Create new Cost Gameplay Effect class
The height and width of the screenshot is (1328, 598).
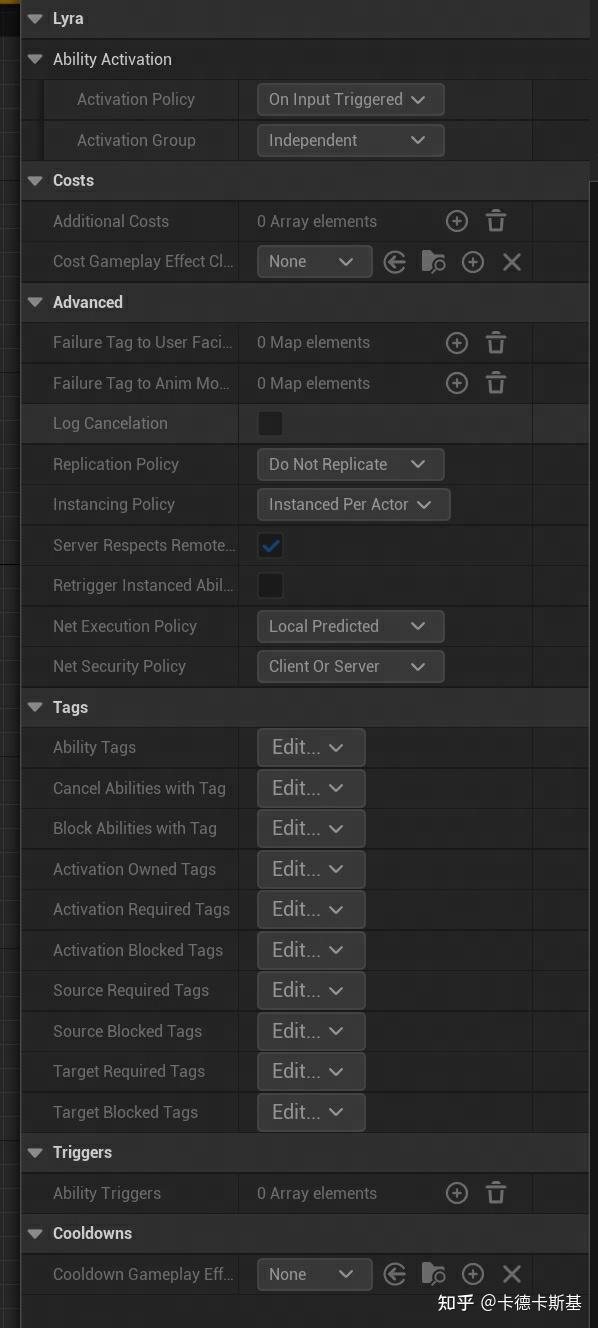tap(472, 262)
